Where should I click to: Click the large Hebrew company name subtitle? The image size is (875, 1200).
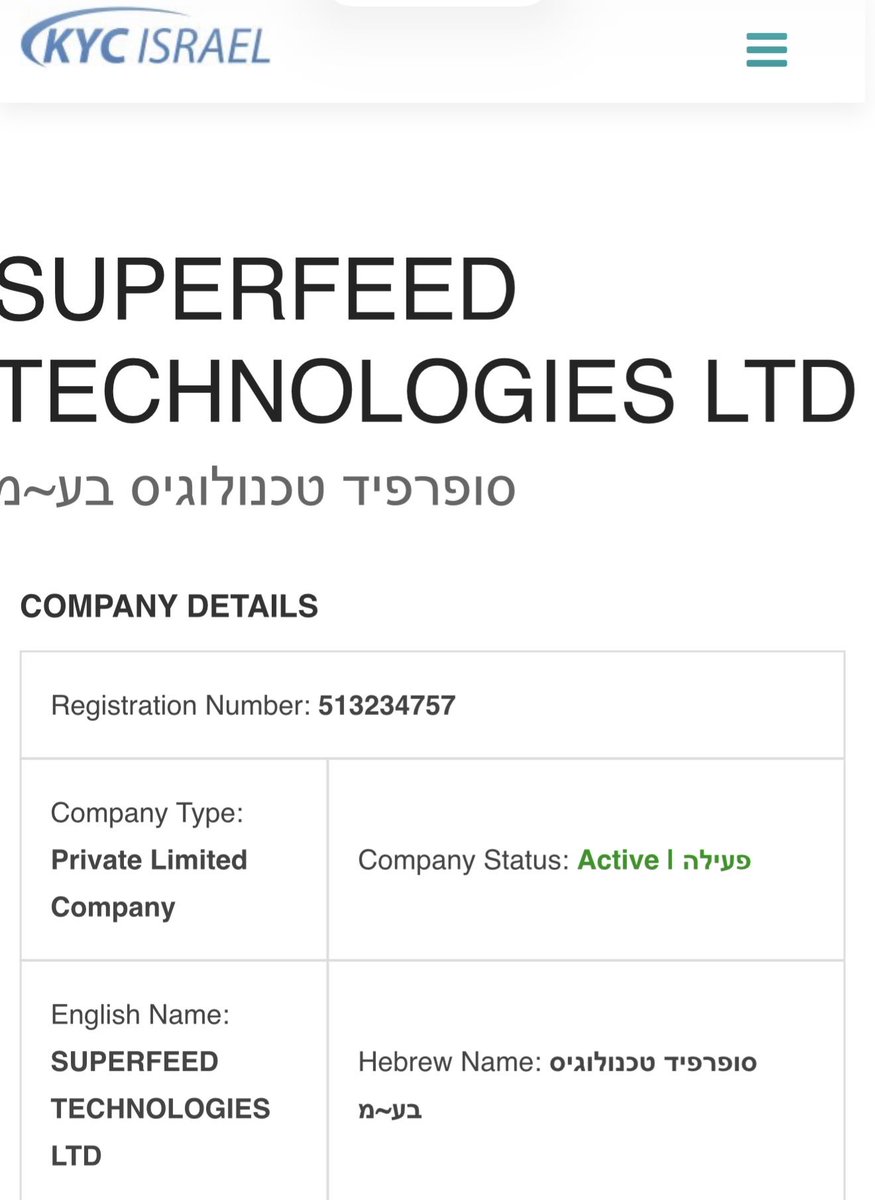(x=257, y=487)
